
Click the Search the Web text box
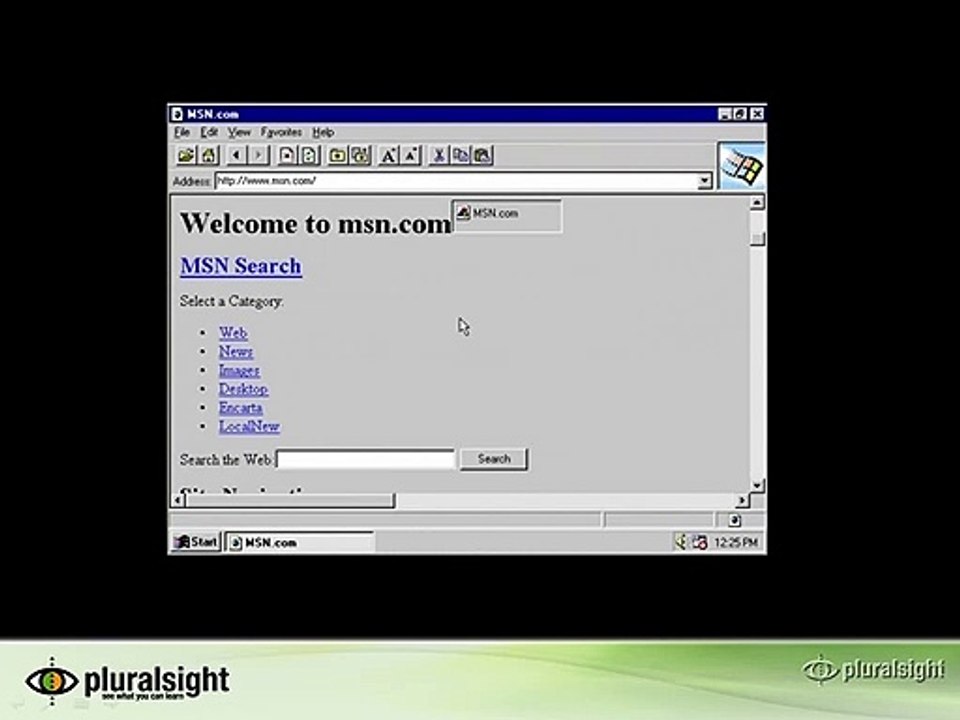(x=366, y=459)
